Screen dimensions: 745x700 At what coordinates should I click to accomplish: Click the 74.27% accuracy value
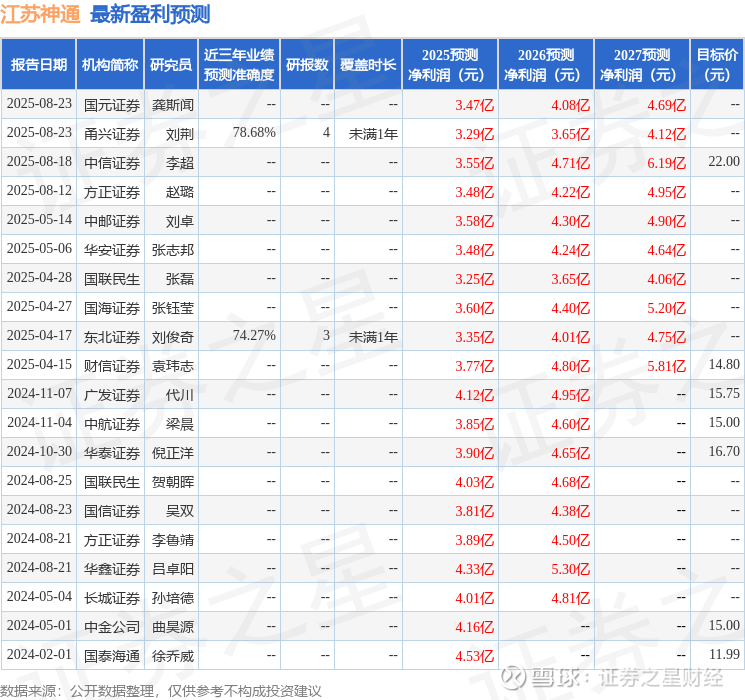[x=254, y=336]
